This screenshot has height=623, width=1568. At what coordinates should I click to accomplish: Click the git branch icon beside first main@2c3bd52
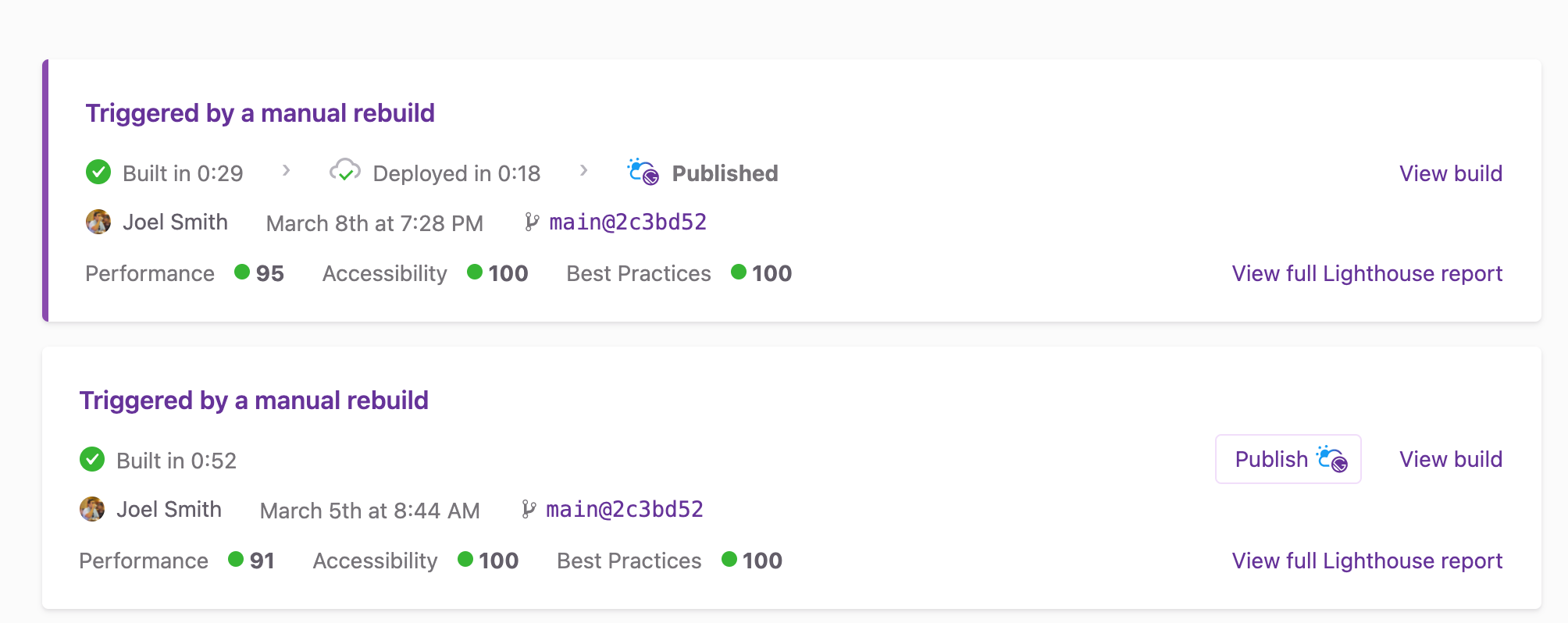pos(532,222)
